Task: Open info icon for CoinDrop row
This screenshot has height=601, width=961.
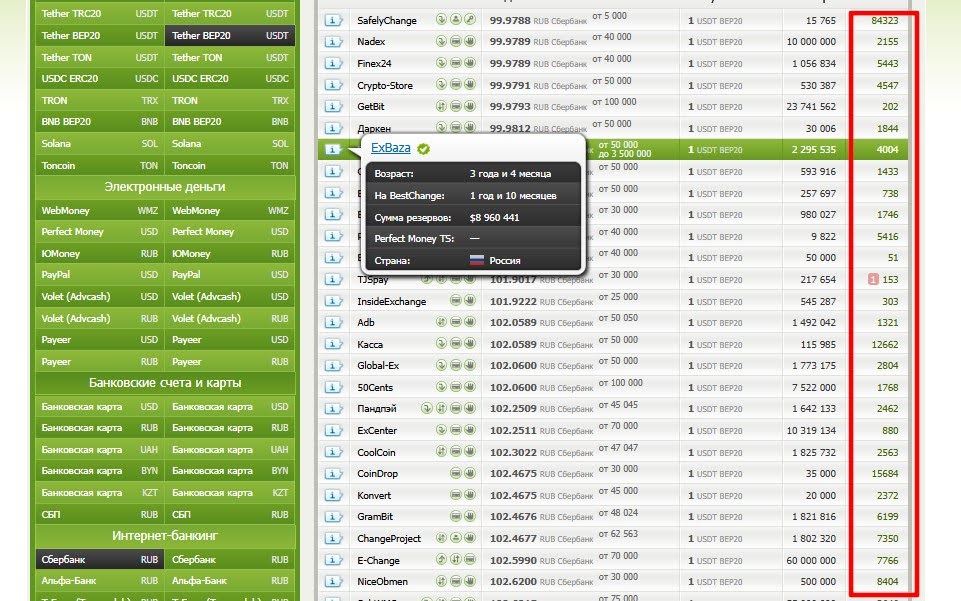Action: [x=333, y=474]
